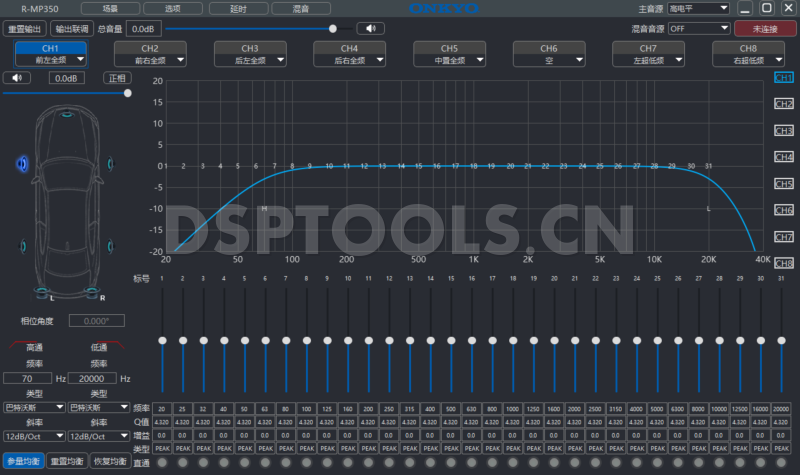This screenshot has width=800, height=475.
Task: Click the CH1 channel mute speaker icon
Action: pyautogui.click(x=16, y=77)
